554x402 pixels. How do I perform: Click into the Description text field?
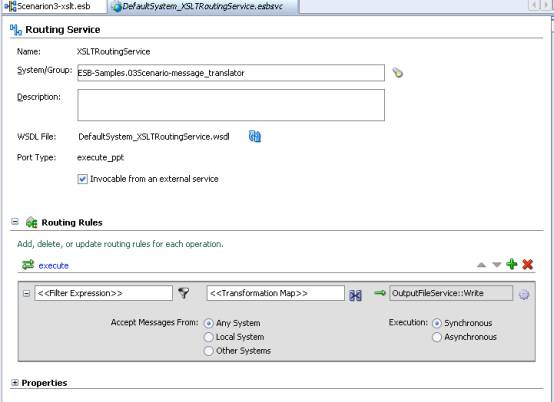231,105
